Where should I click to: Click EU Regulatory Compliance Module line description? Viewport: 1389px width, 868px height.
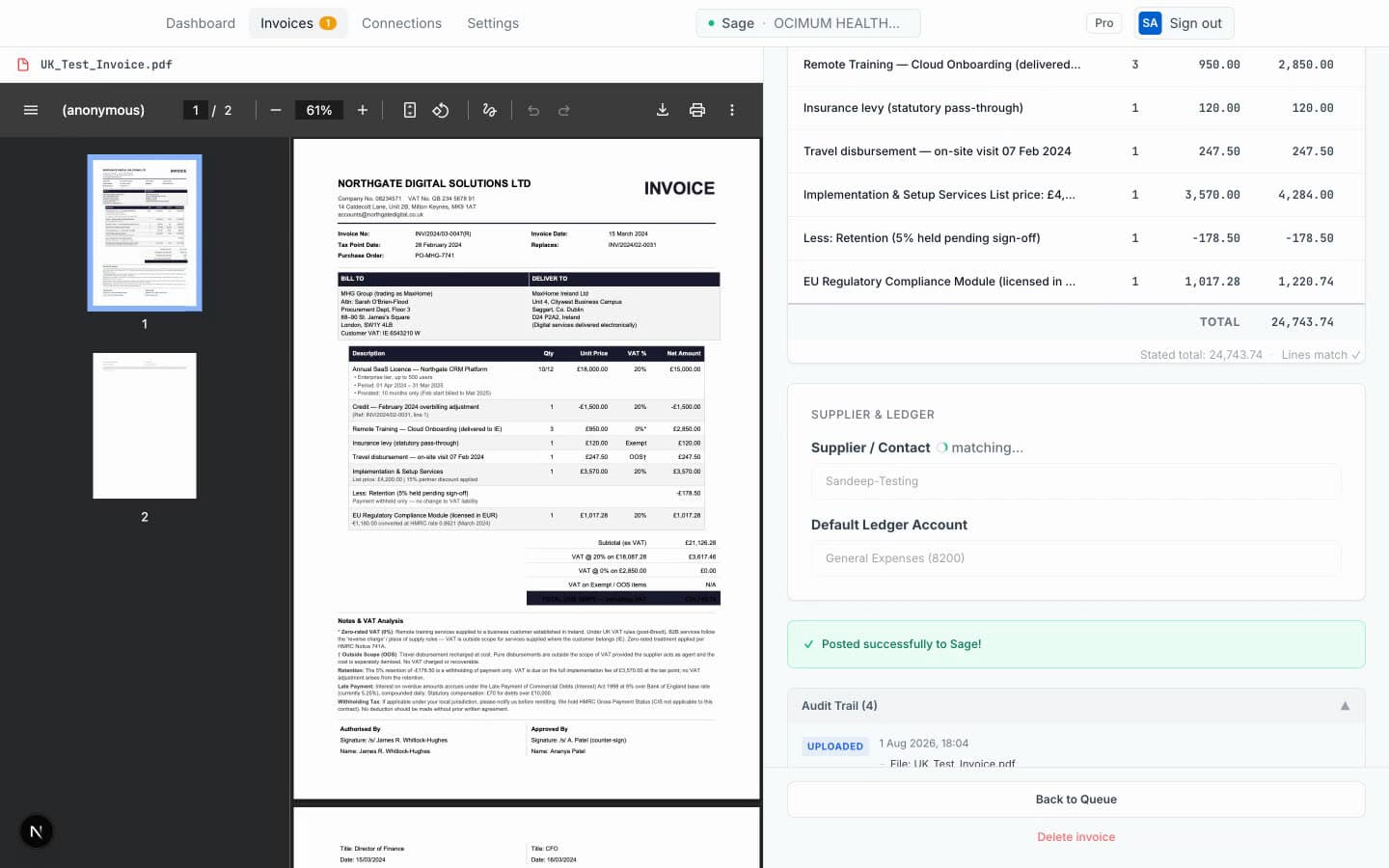939,282
